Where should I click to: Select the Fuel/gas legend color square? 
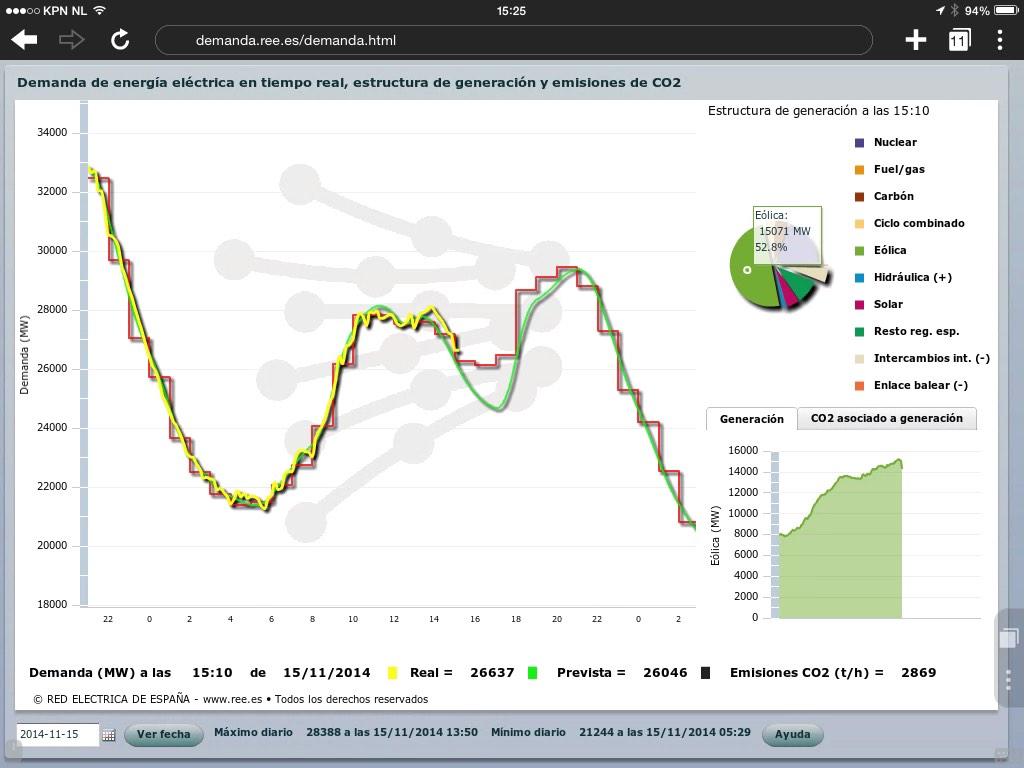coord(859,170)
